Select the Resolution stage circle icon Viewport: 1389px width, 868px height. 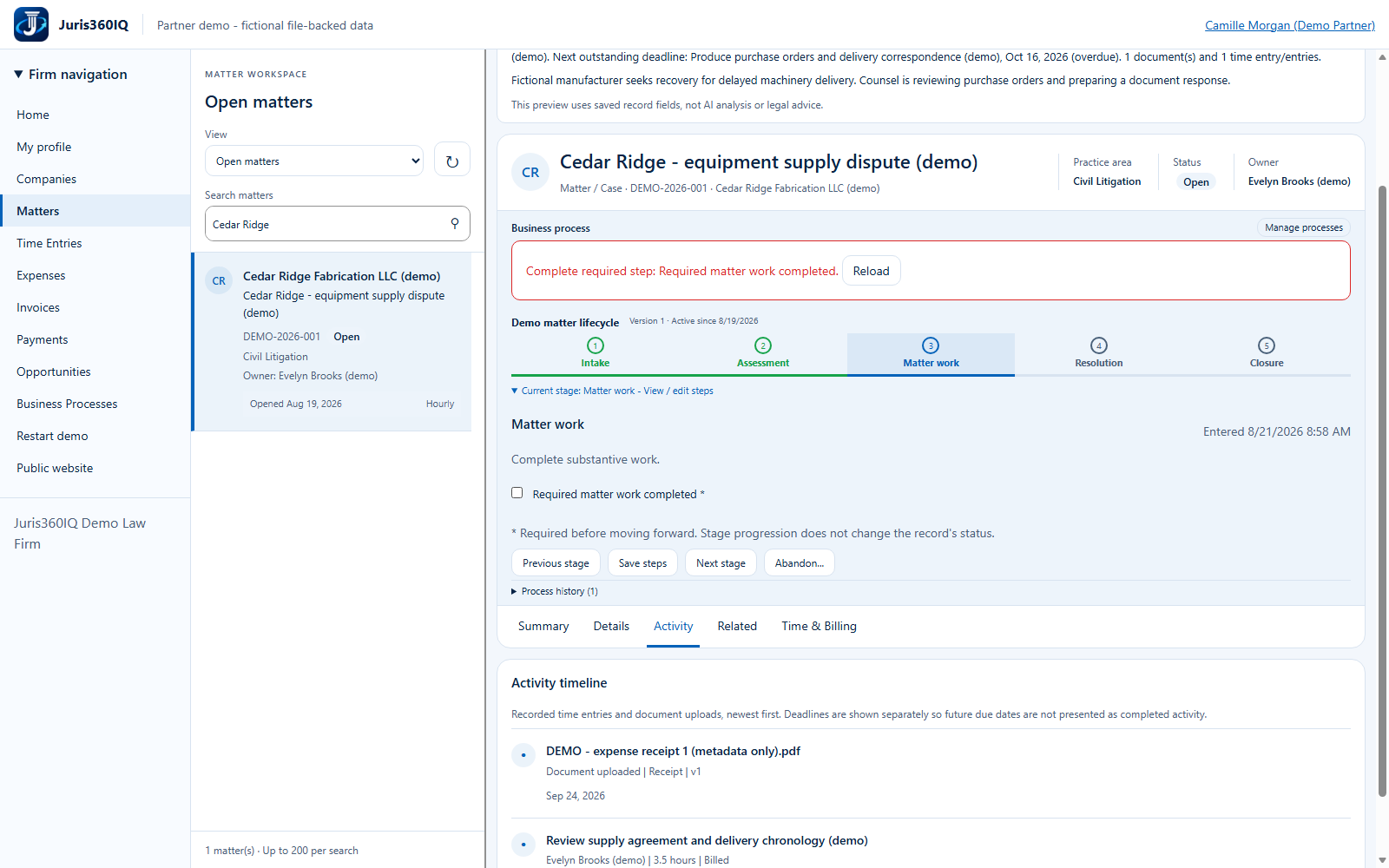(1099, 345)
